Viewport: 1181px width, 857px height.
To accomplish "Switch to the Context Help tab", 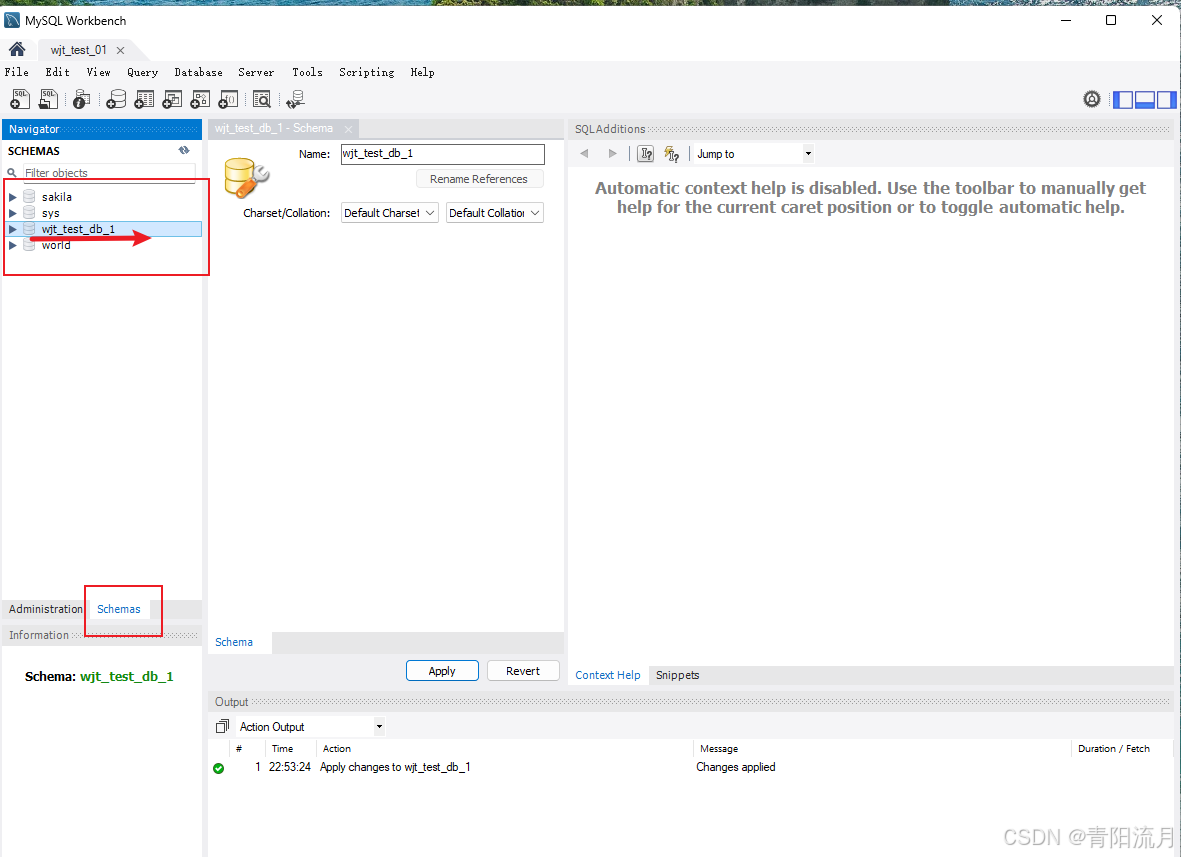I will pos(607,675).
